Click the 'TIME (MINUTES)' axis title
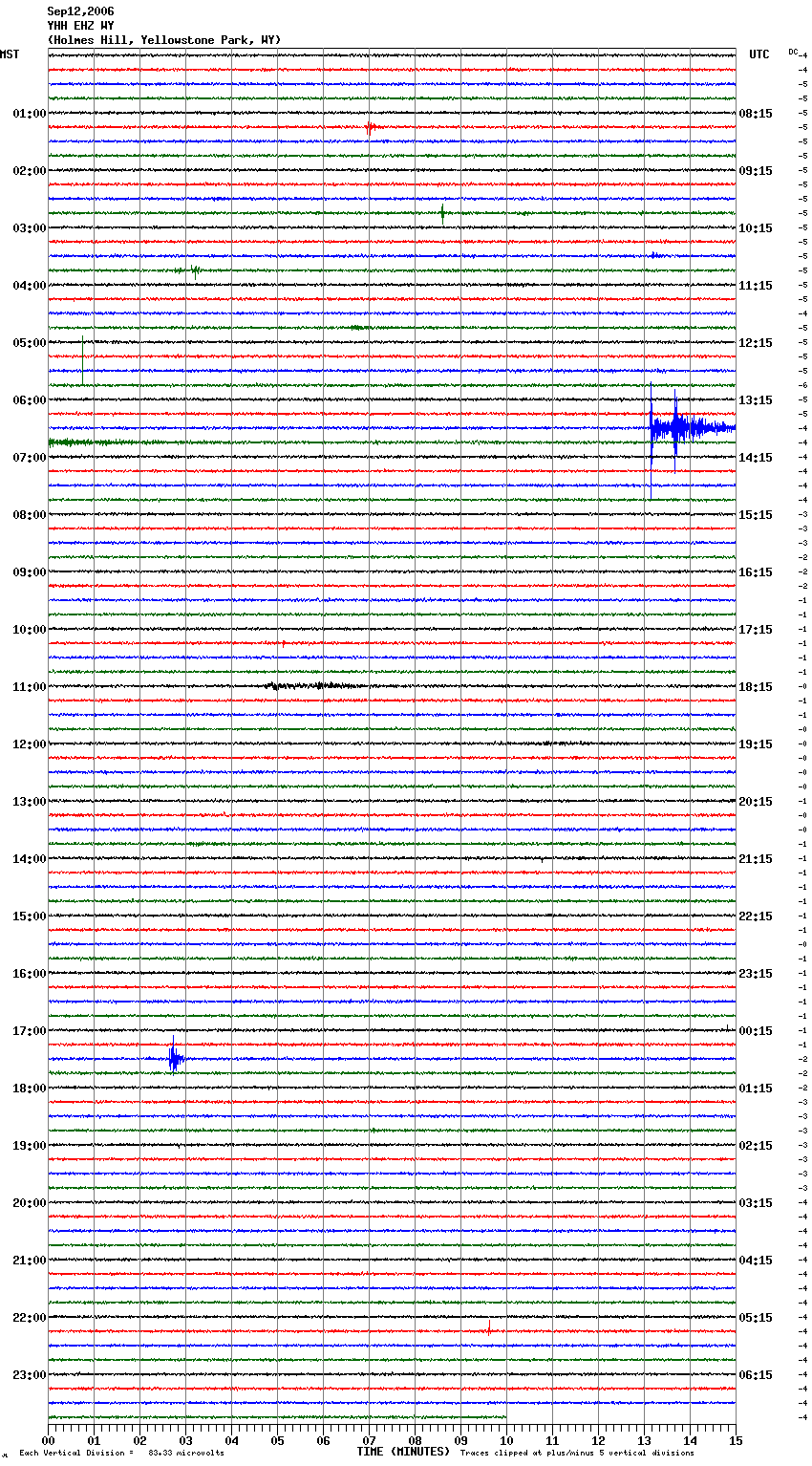The width and height of the screenshot is (812, 1466). click(x=403, y=1452)
